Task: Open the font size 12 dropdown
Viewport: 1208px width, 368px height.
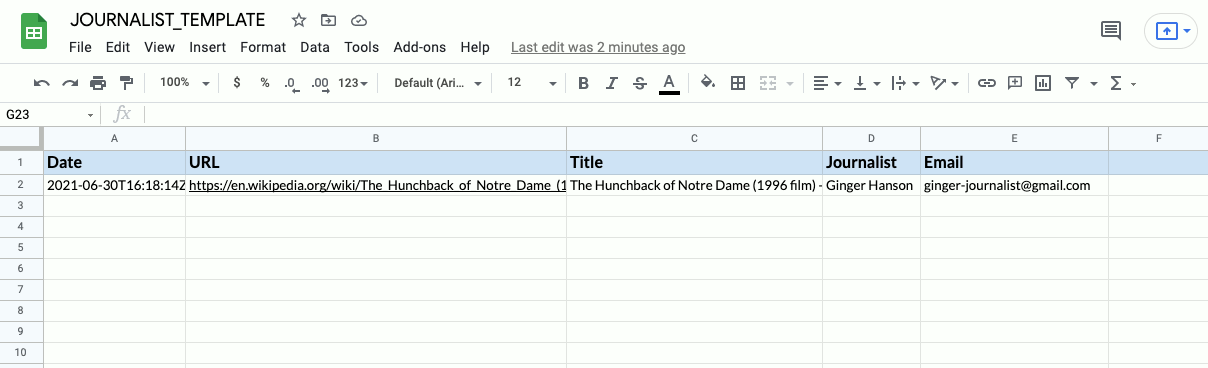Action: tap(531, 83)
